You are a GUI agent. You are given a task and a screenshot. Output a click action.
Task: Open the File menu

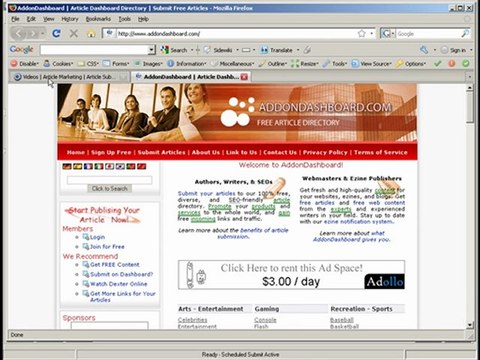point(15,19)
